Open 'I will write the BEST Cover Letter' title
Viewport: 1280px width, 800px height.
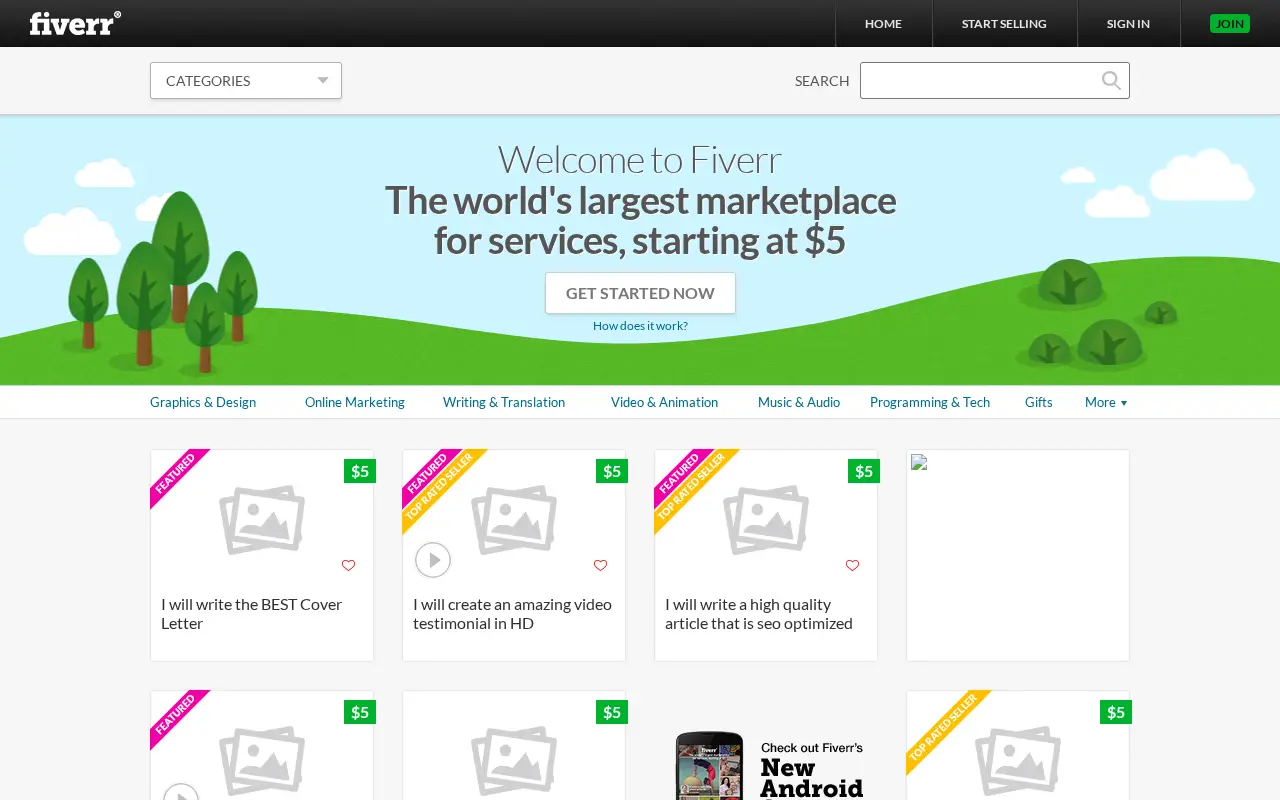tap(252, 614)
